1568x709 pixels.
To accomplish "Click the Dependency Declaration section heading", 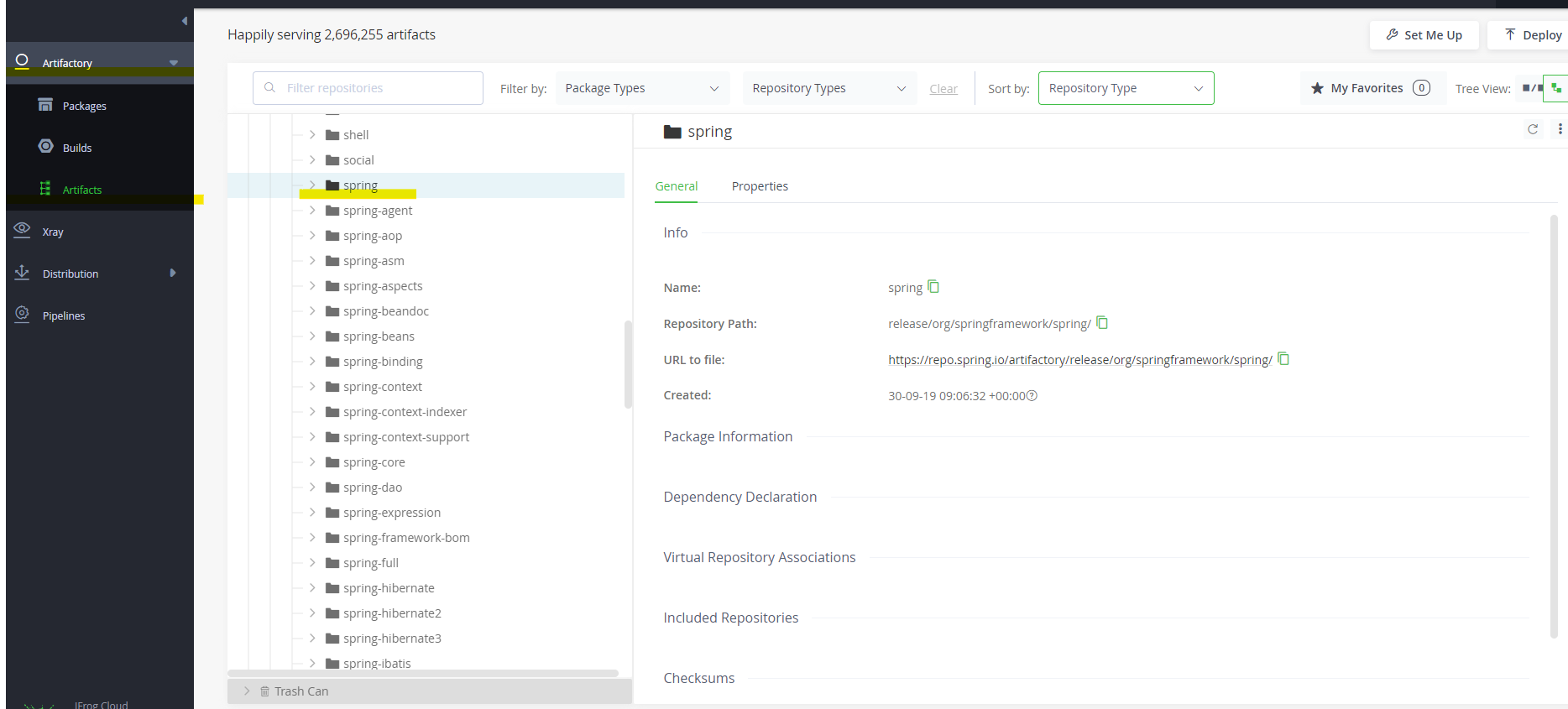I will pyautogui.click(x=740, y=497).
